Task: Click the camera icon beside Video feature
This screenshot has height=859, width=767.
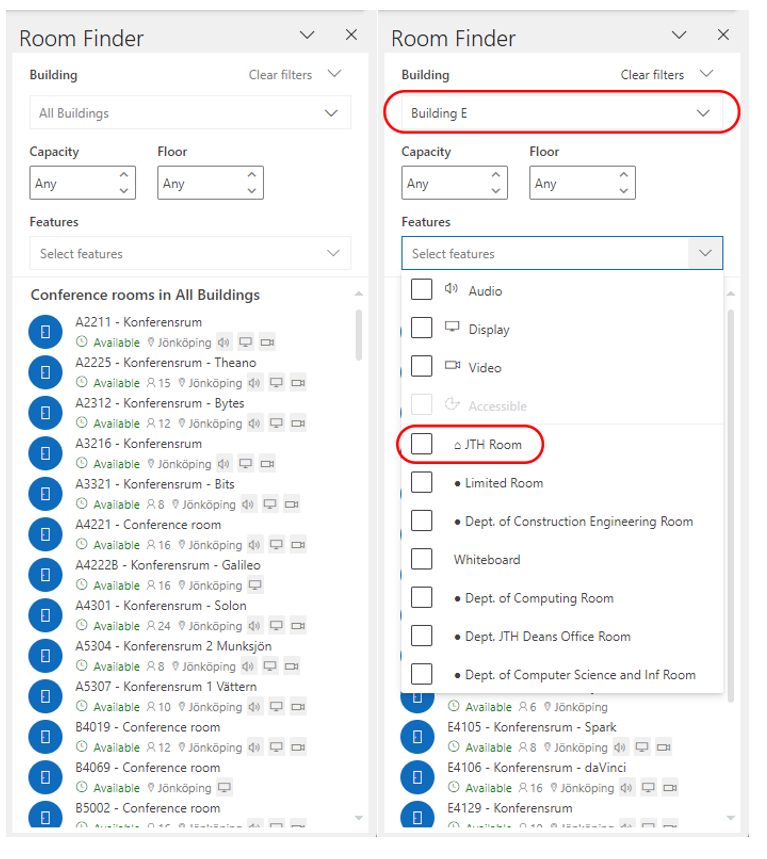Action: click(x=452, y=367)
